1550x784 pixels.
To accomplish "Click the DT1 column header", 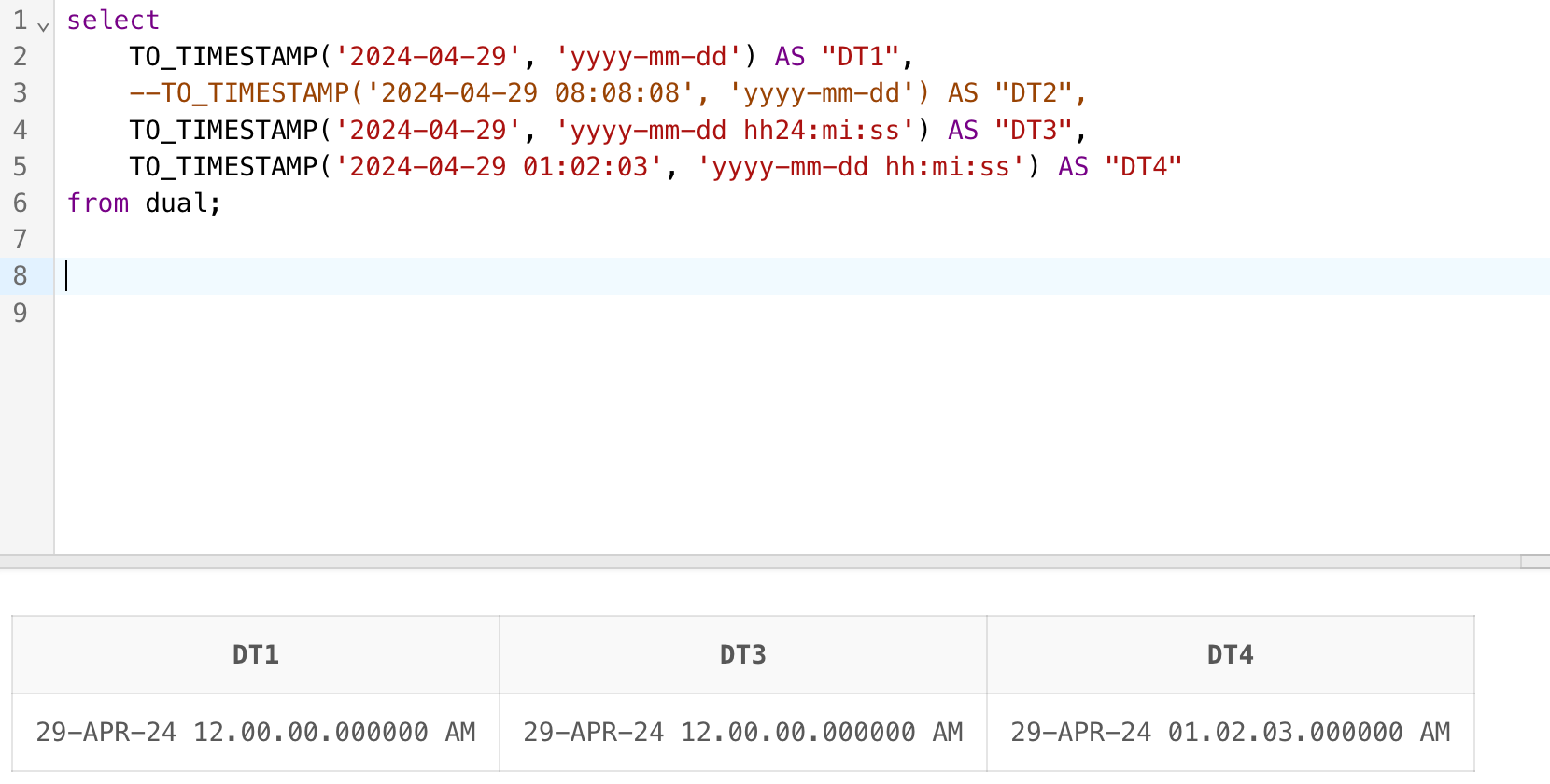I will tap(255, 654).
